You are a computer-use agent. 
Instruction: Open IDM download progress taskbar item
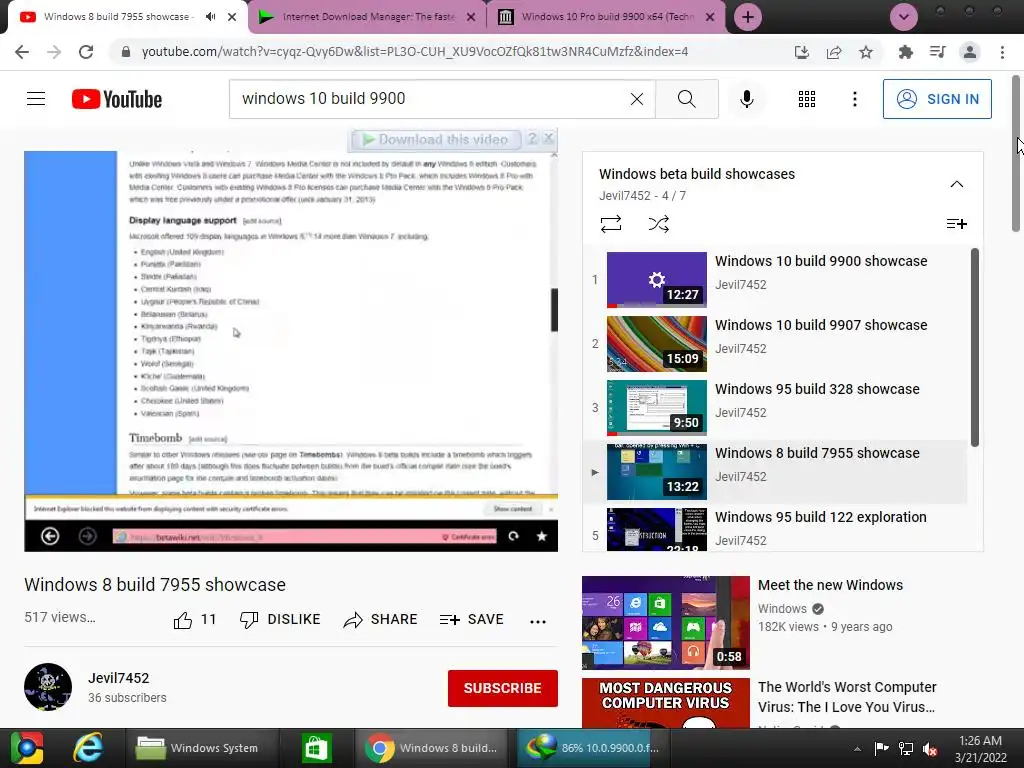[x=594, y=748]
